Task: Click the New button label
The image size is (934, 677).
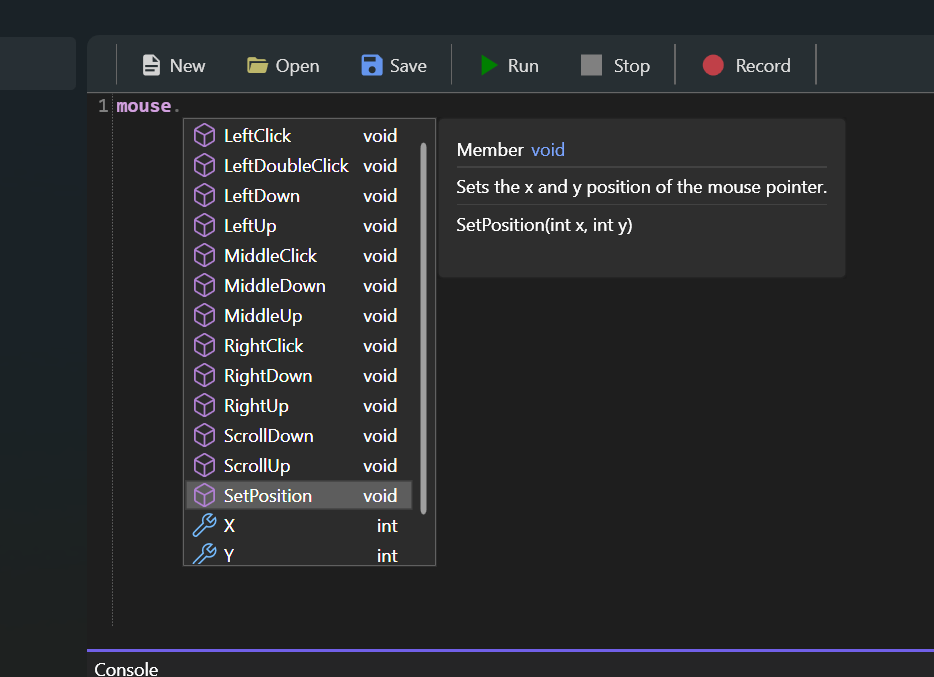Action: pyautogui.click(x=188, y=65)
